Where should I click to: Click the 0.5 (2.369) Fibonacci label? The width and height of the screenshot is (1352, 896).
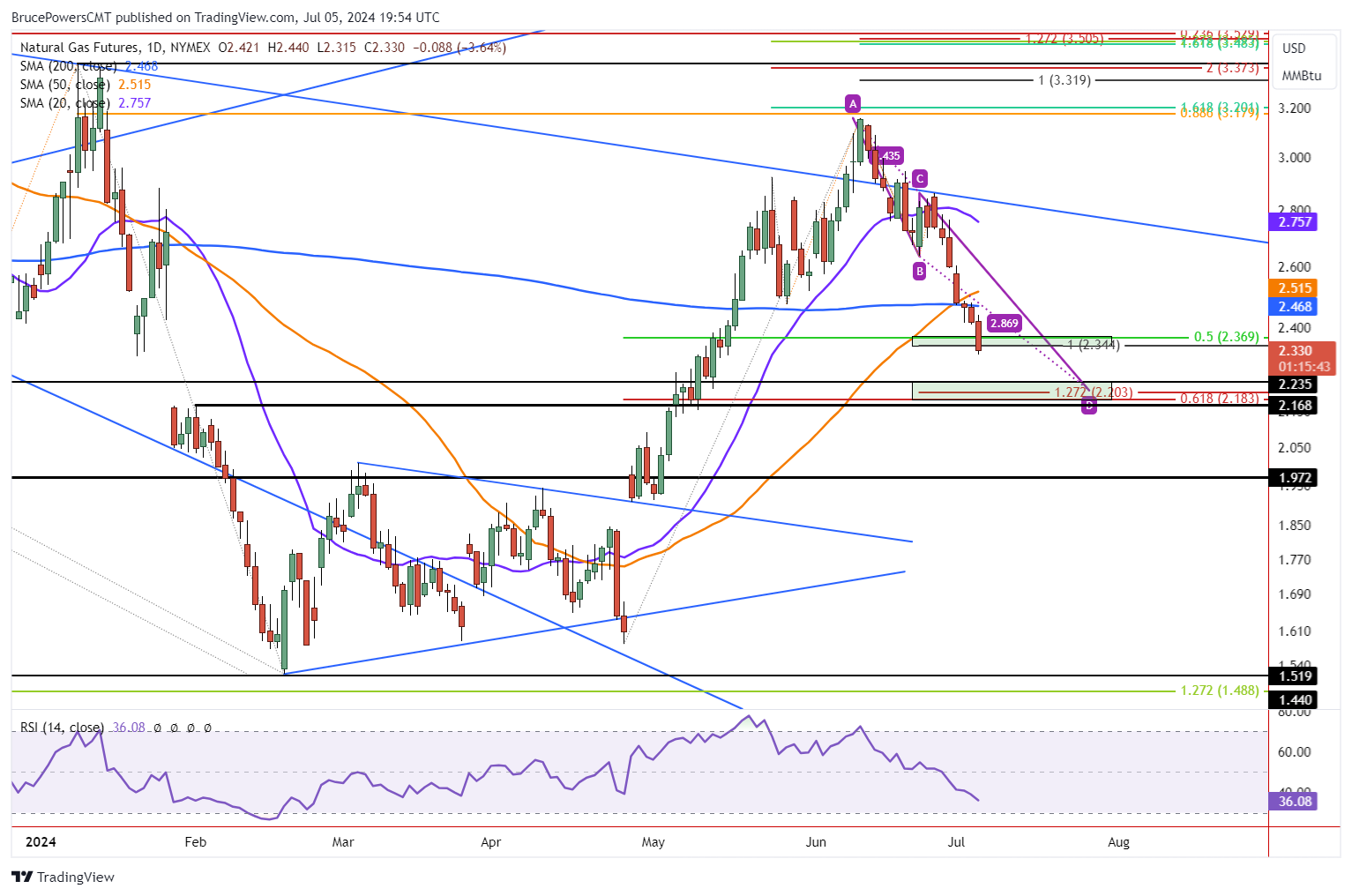(x=1226, y=337)
